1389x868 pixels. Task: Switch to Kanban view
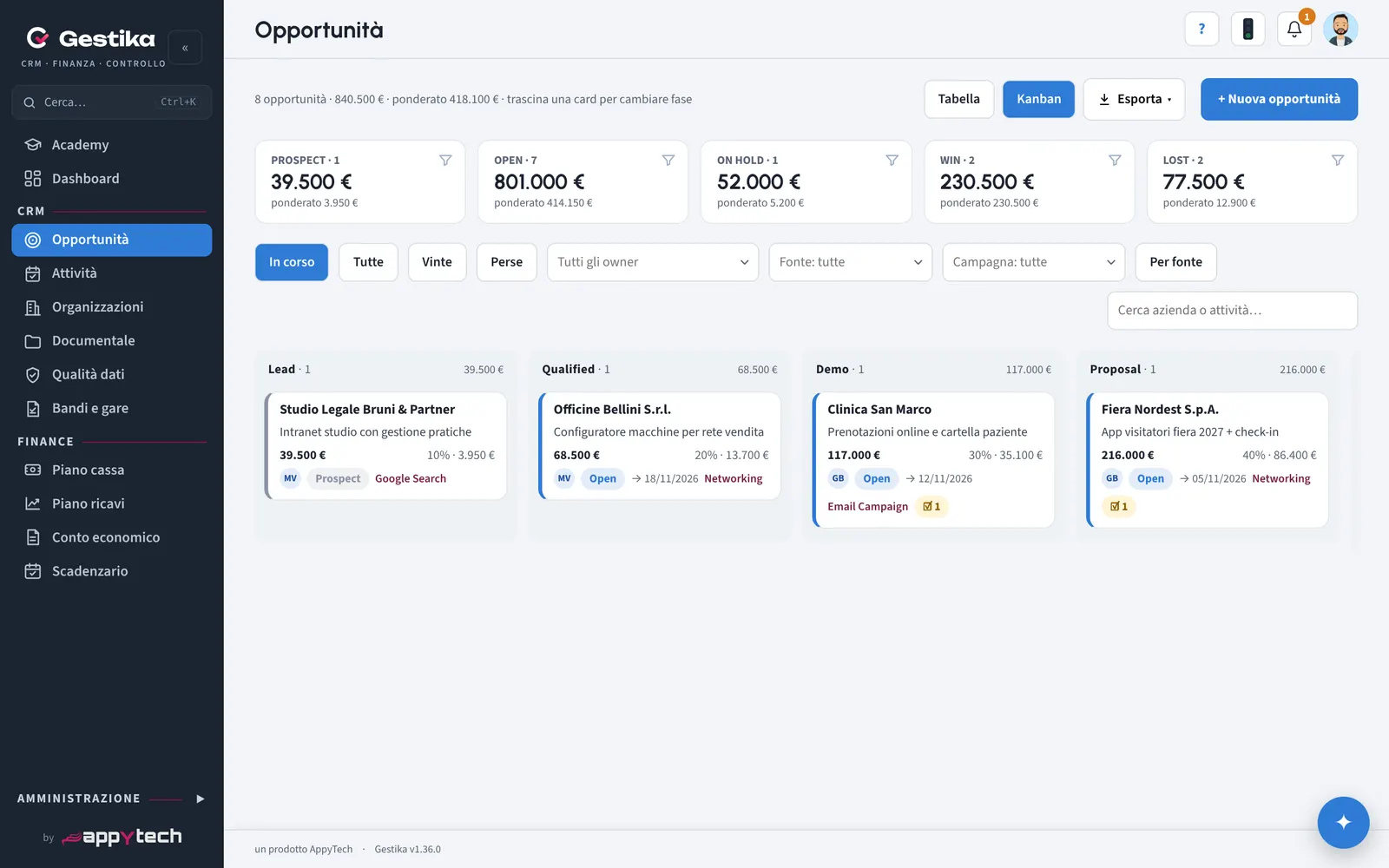[x=1038, y=99]
